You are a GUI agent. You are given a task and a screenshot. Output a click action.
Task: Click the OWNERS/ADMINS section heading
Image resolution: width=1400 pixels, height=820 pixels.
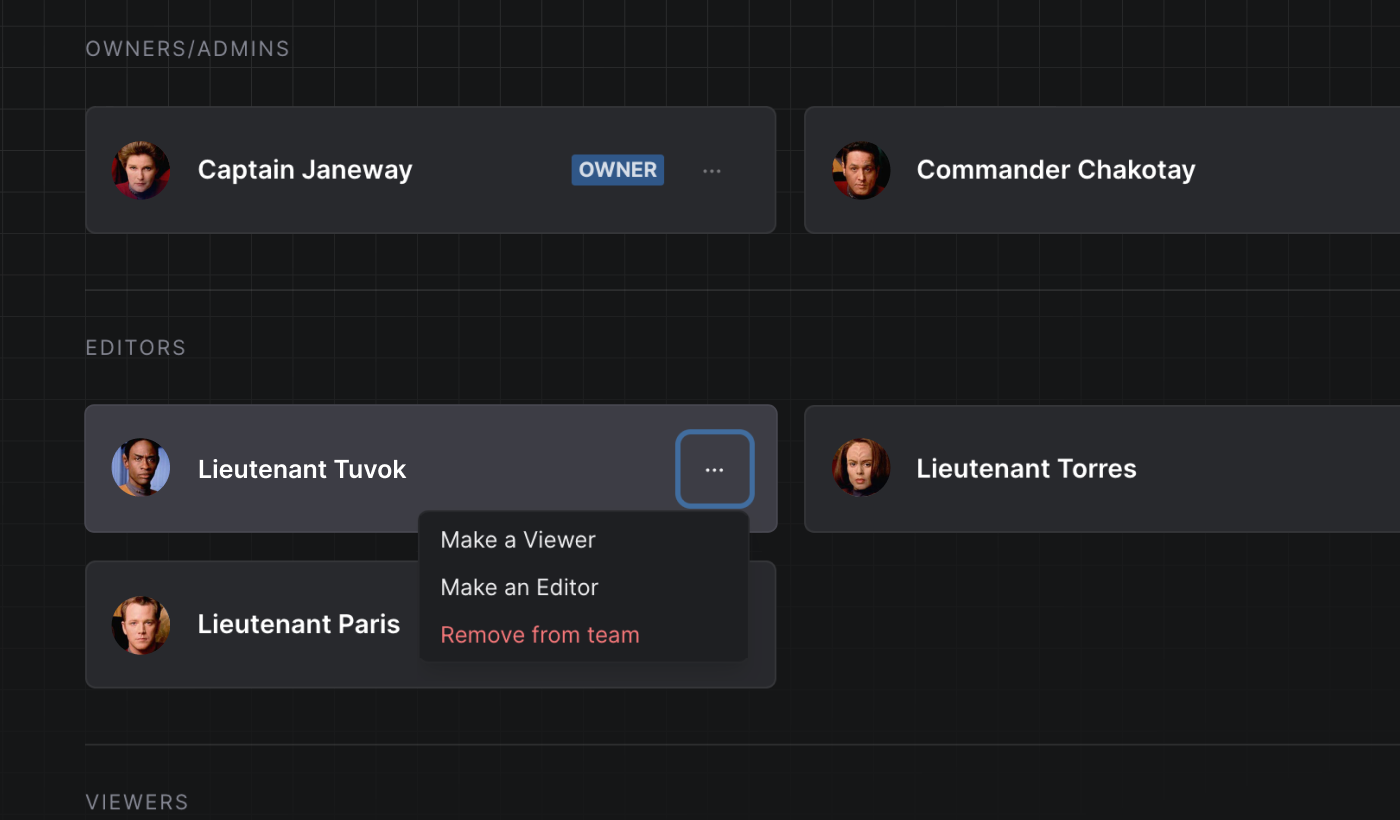pos(188,49)
